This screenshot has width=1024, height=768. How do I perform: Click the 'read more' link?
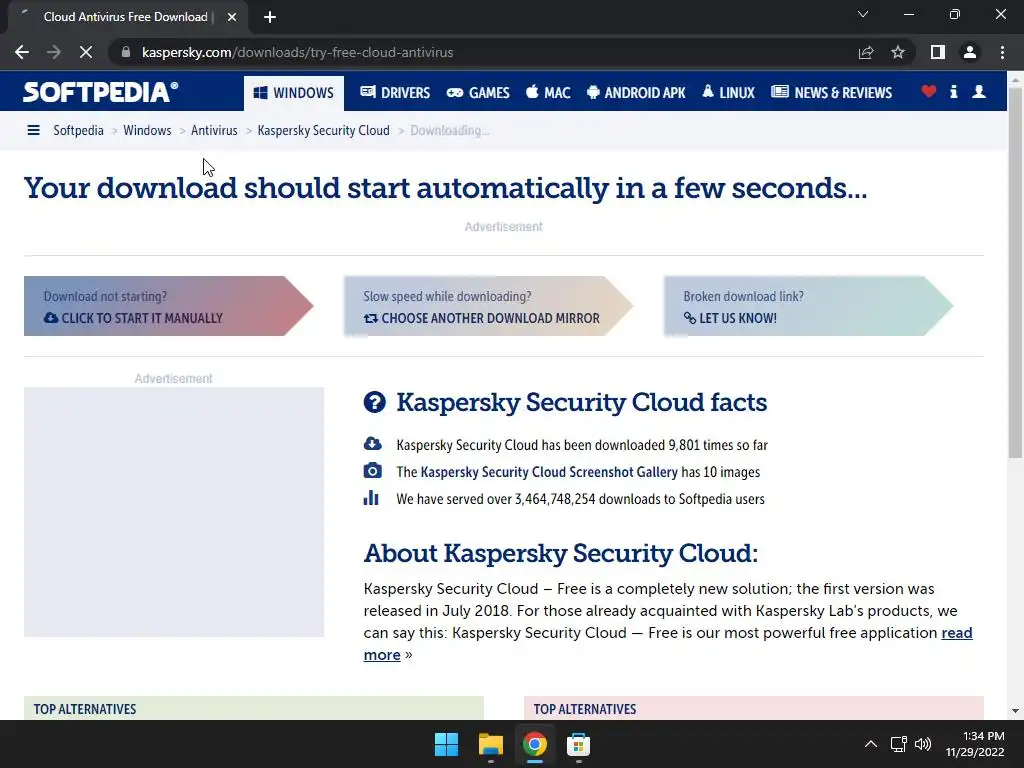pyautogui.click(x=957, y=633)
